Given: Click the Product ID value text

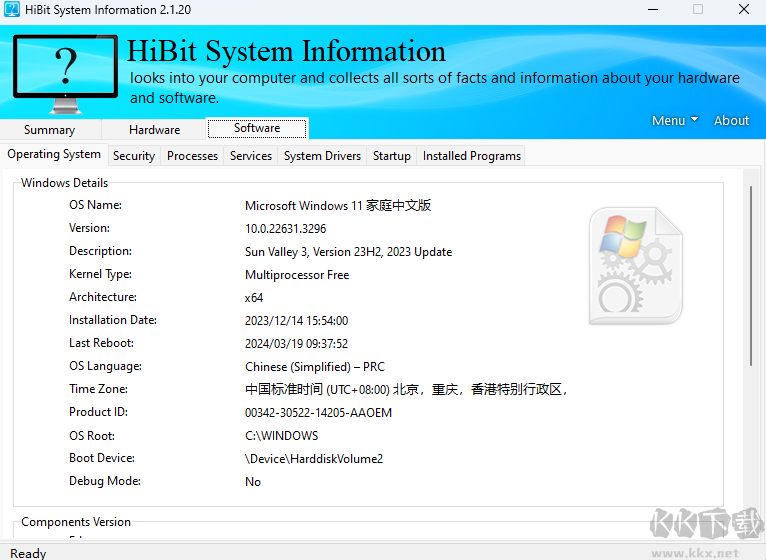Looking at the screenshot, I should (x=318, y=413).
